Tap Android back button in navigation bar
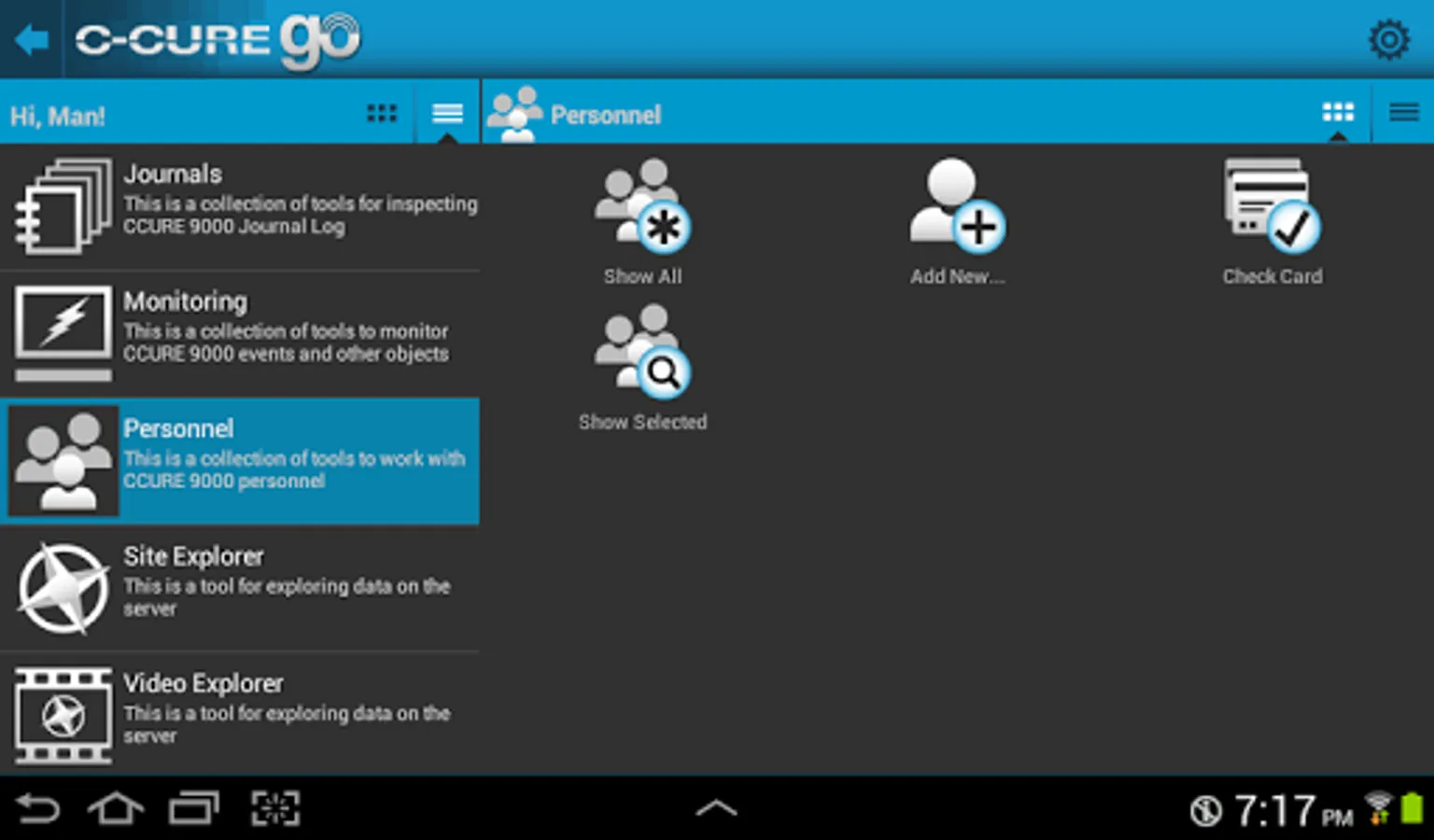The width and height of the screenshot is (1434, 840). click(x=38, y=808)
